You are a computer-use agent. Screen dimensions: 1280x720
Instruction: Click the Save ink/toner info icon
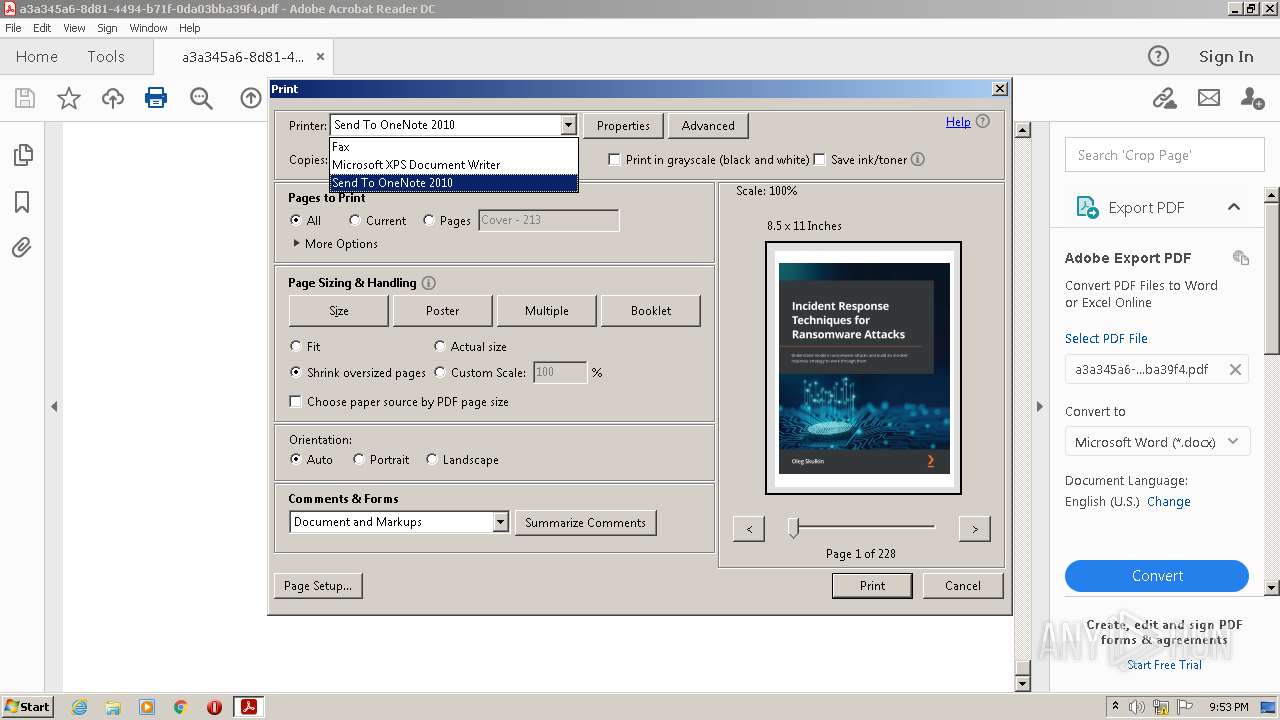[x=918, y=159]
